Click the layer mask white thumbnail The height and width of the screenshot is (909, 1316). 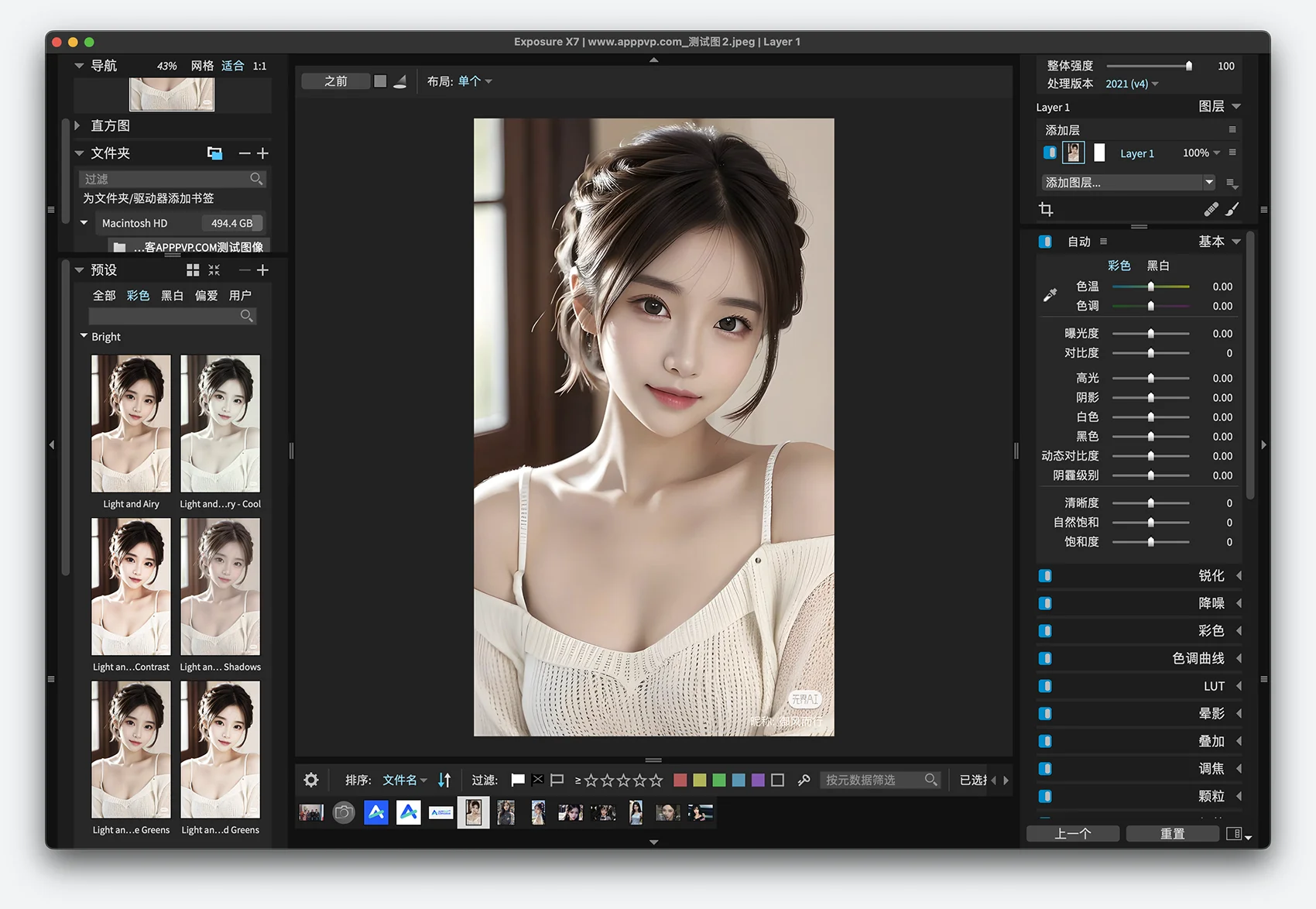coord(1099,153)
